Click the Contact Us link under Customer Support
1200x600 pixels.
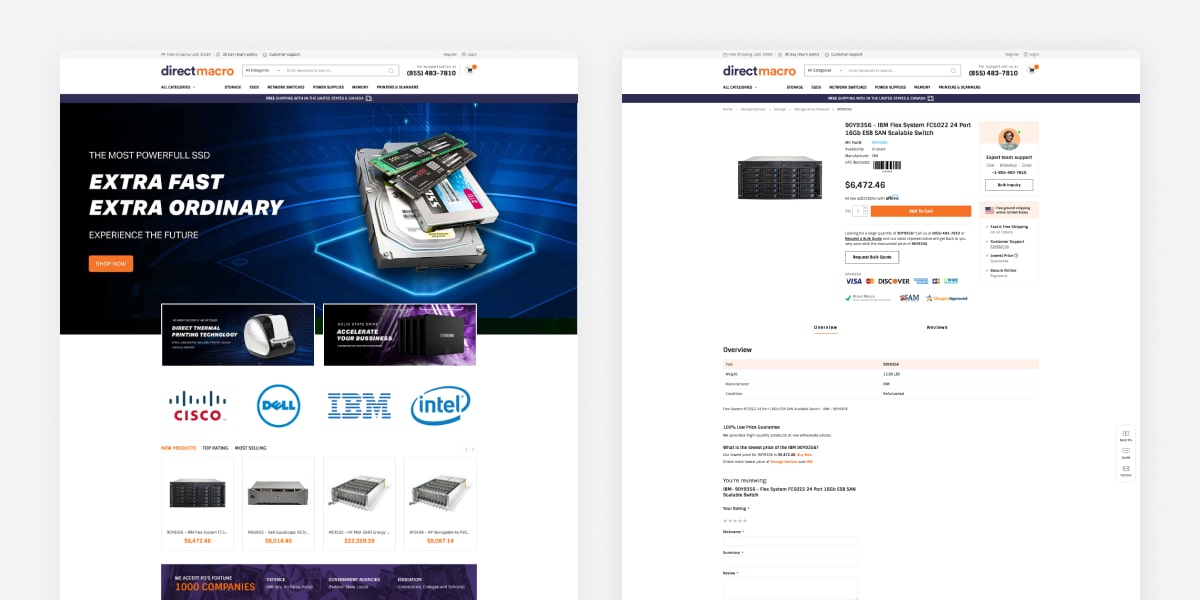(999, 246)
